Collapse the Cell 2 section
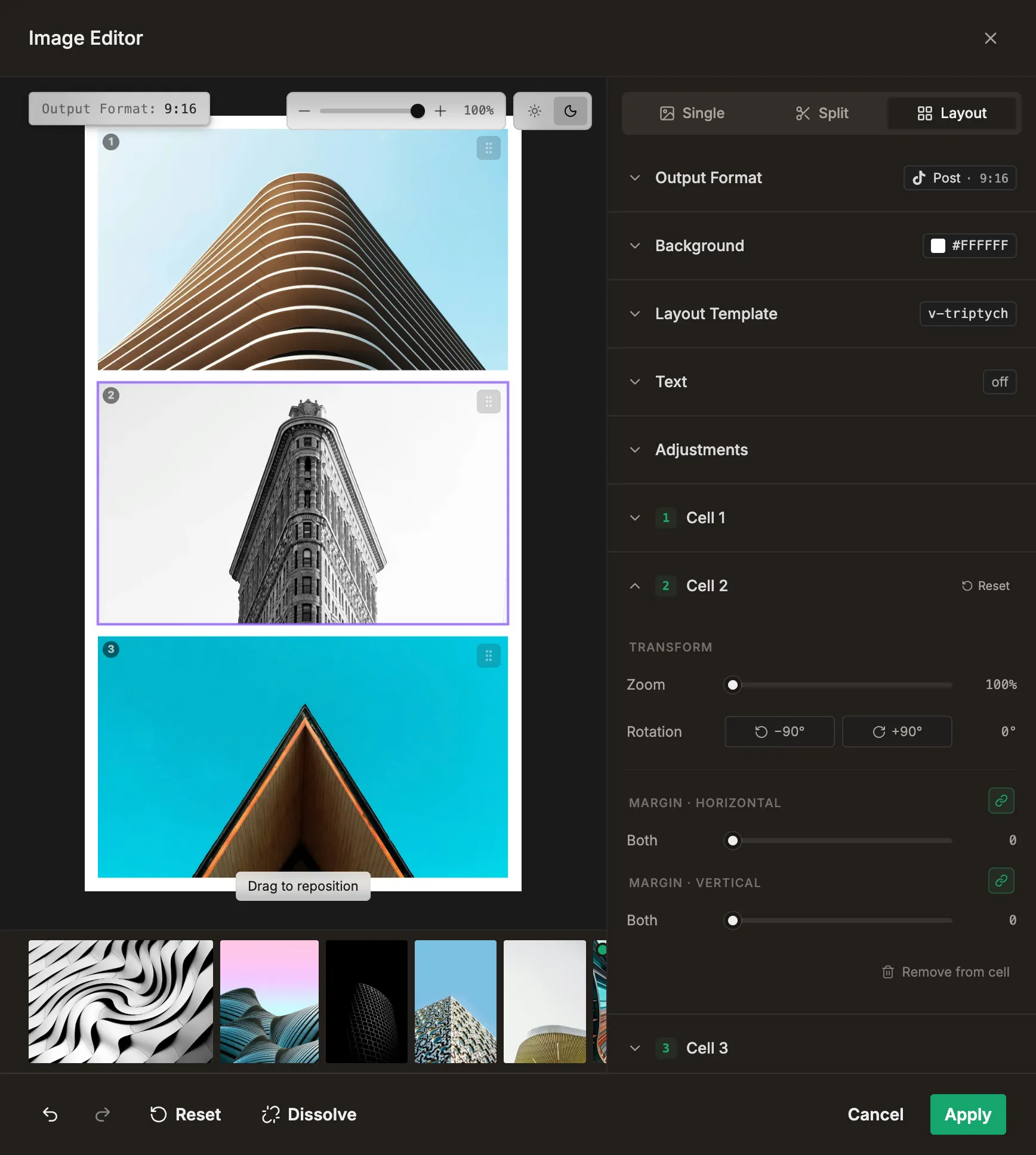1036x1155 pixels. (x=635, y=586)
